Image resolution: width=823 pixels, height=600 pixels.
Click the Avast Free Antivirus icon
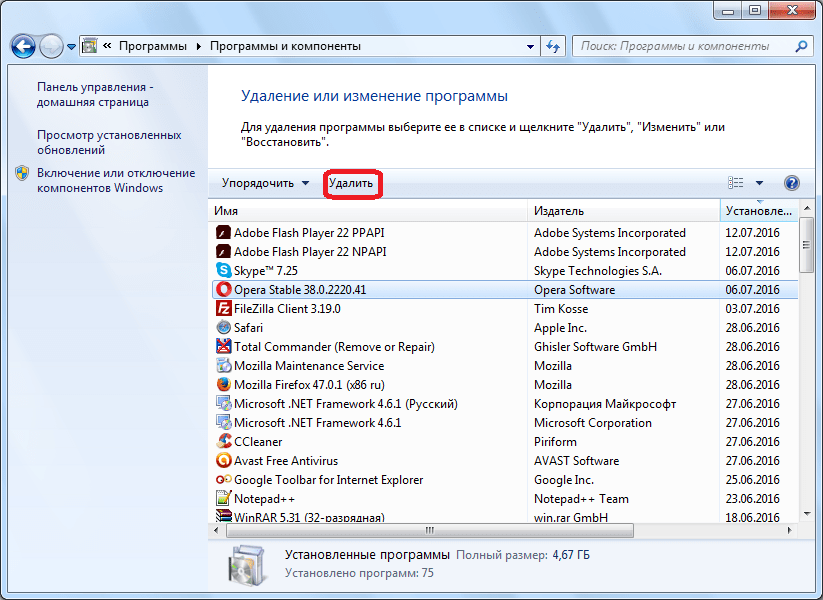click(x=224, y=460)
